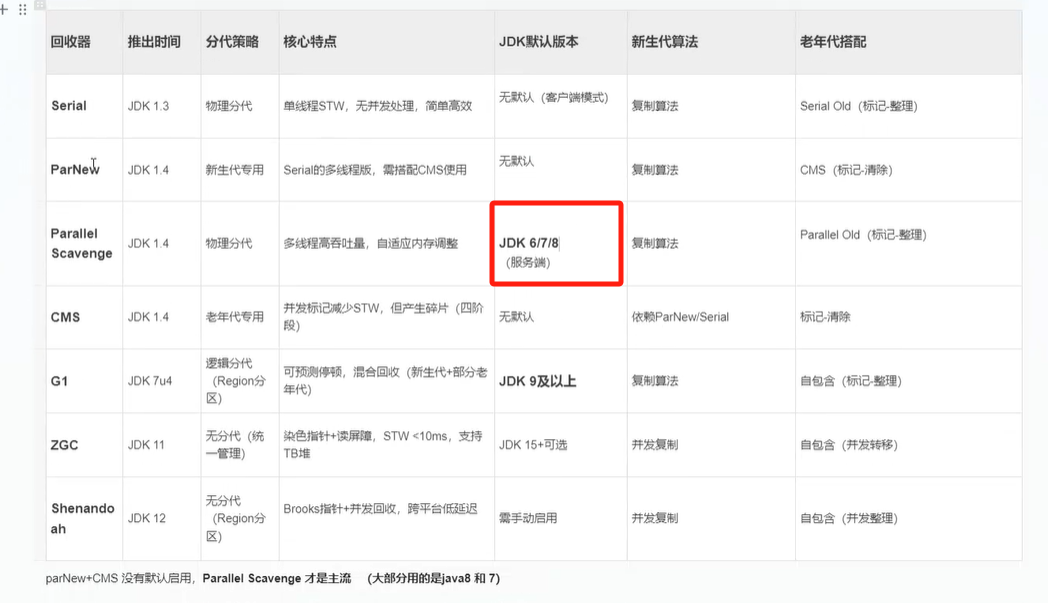Place cursor in the ParNew cell
Screen dimensions: 1048x603
click(x=75, y=170)
